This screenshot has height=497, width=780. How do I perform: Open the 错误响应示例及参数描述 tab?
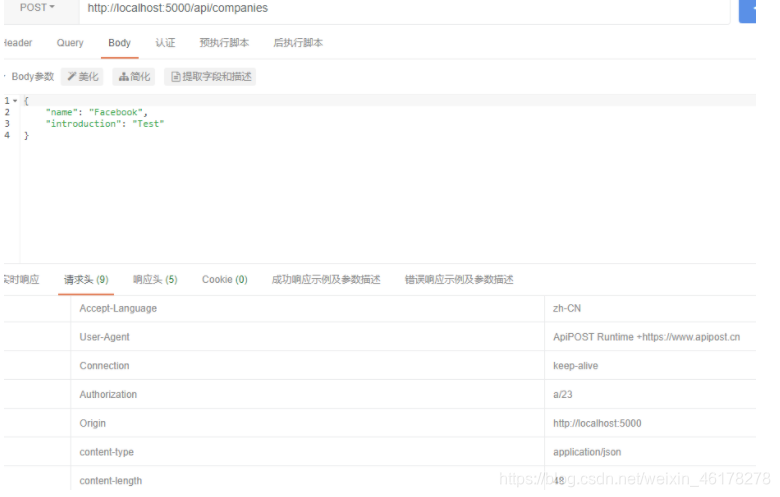pyautogui.click(x=459, y=280)
